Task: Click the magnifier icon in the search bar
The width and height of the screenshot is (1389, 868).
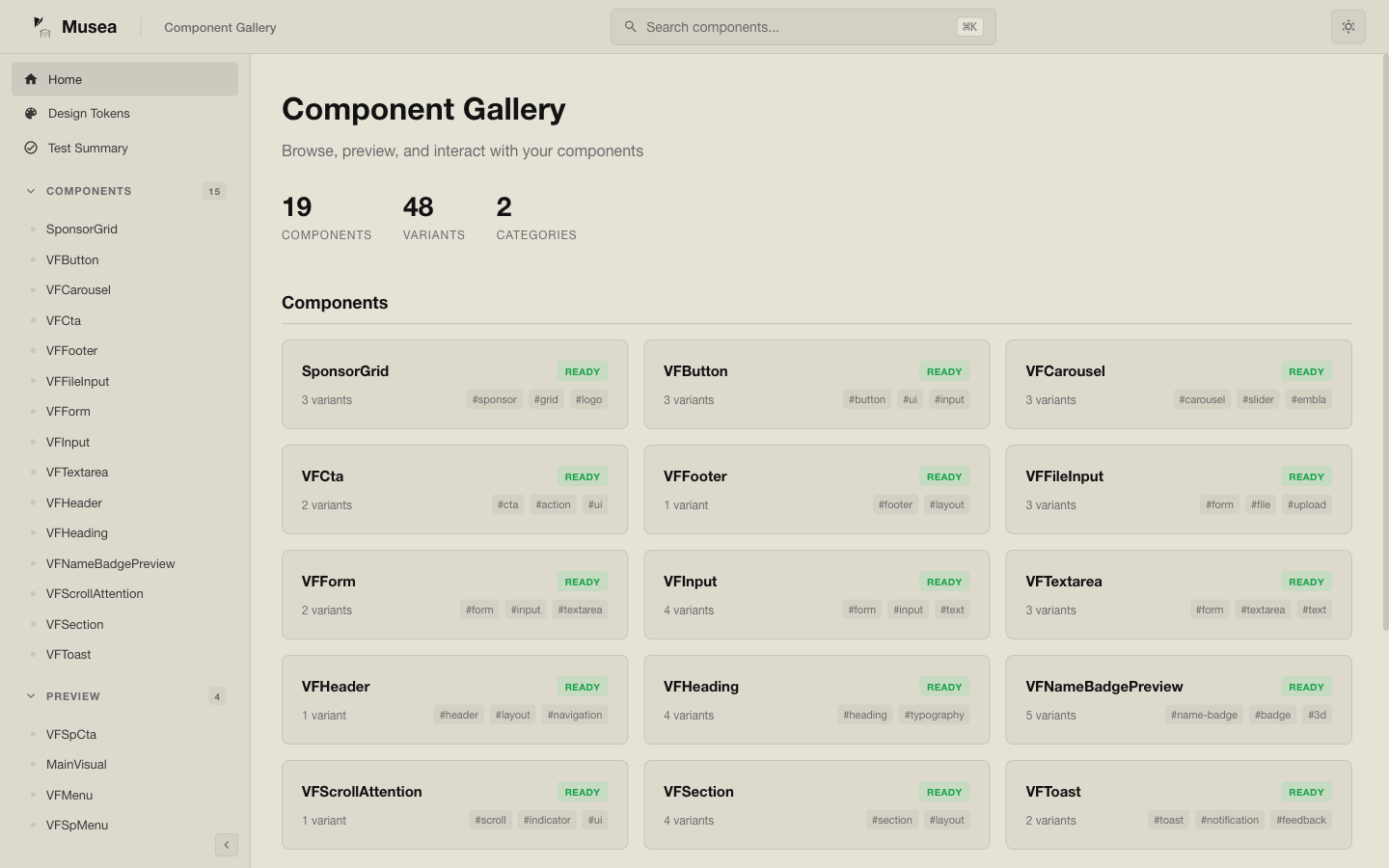Action: tap(631, 26)
